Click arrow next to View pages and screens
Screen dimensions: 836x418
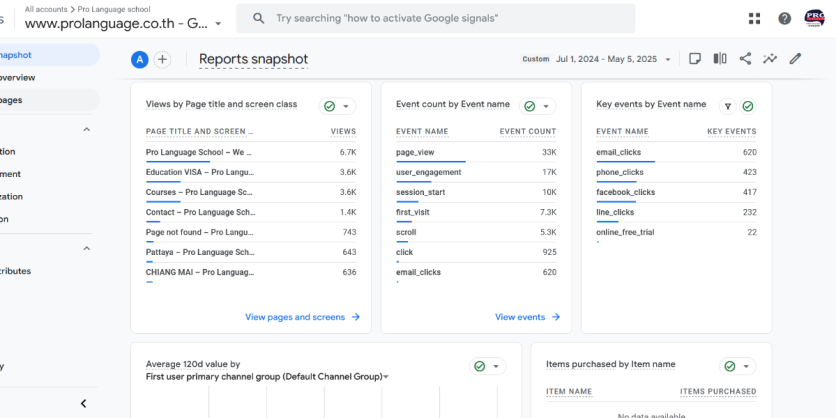[x=356, y=317]
